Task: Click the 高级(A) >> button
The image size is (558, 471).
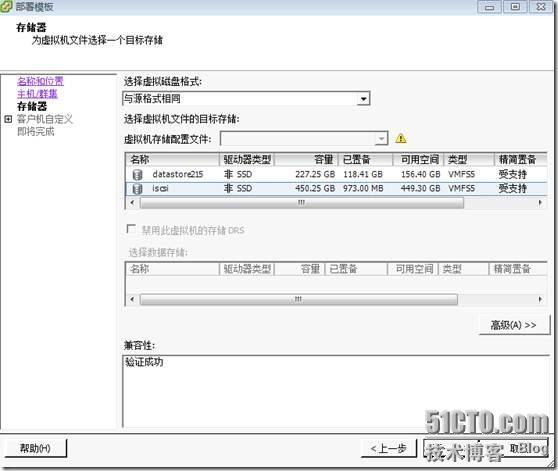Action: click(514, 325)
